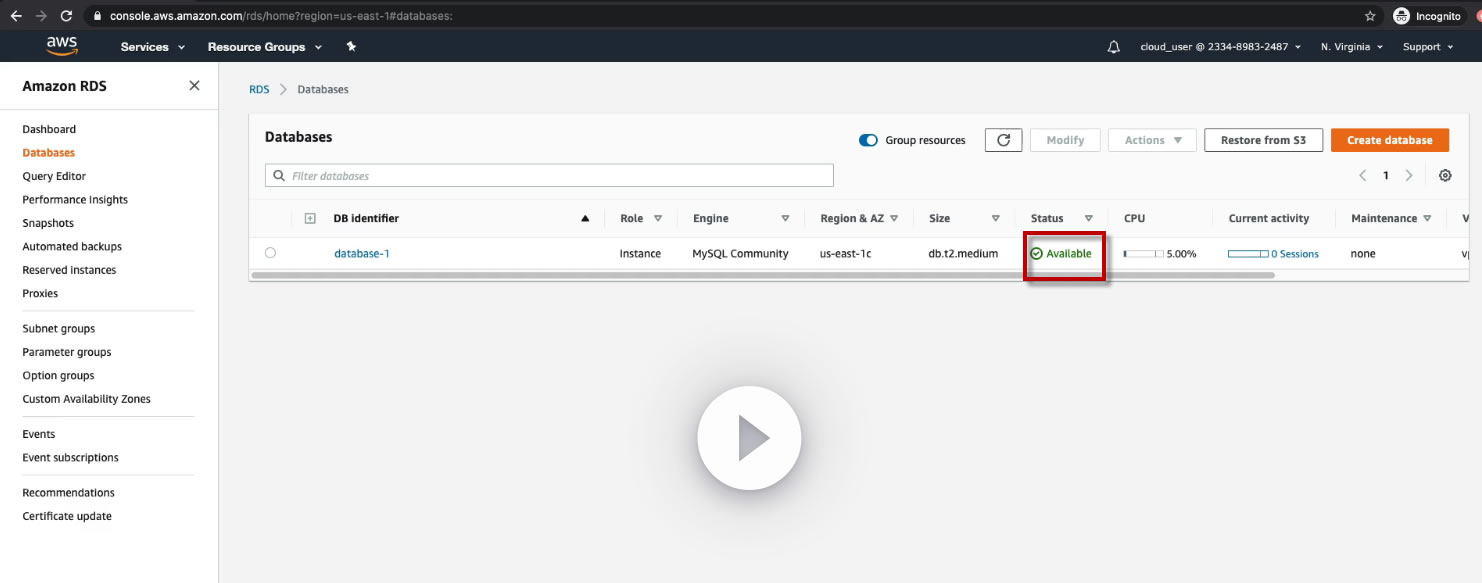Go to the AWS logo home
The width and height of the screenshot is (1482, 583).
tap(62, 46)
